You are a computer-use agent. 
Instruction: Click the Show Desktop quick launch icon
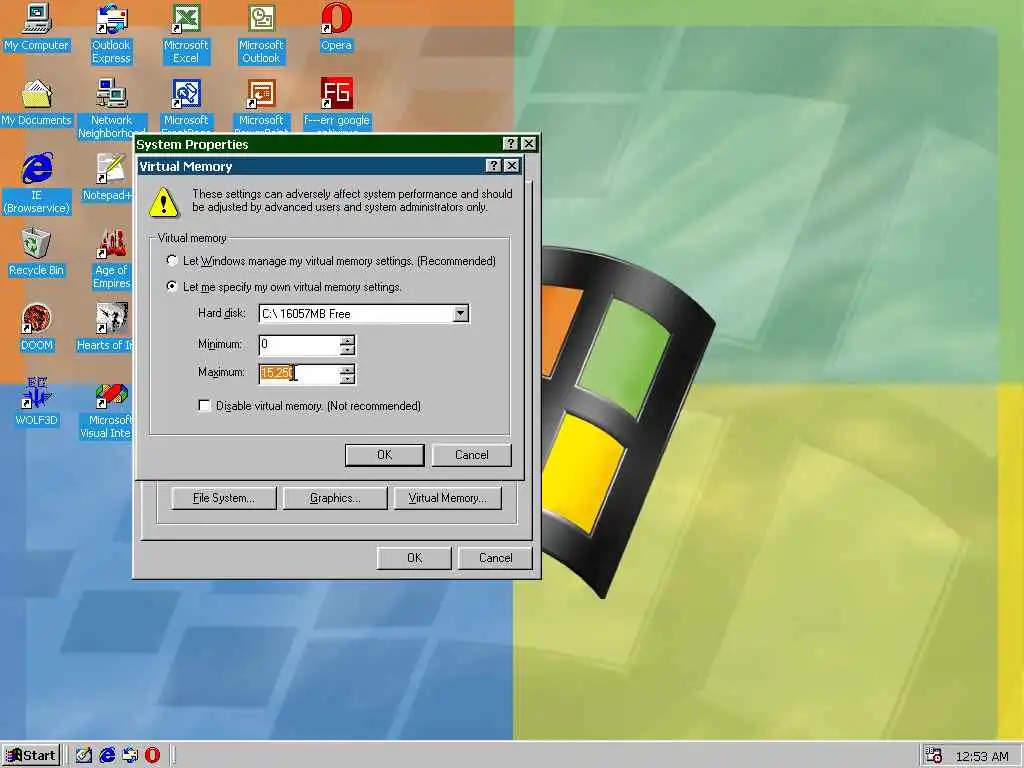(x=84, y=756)
